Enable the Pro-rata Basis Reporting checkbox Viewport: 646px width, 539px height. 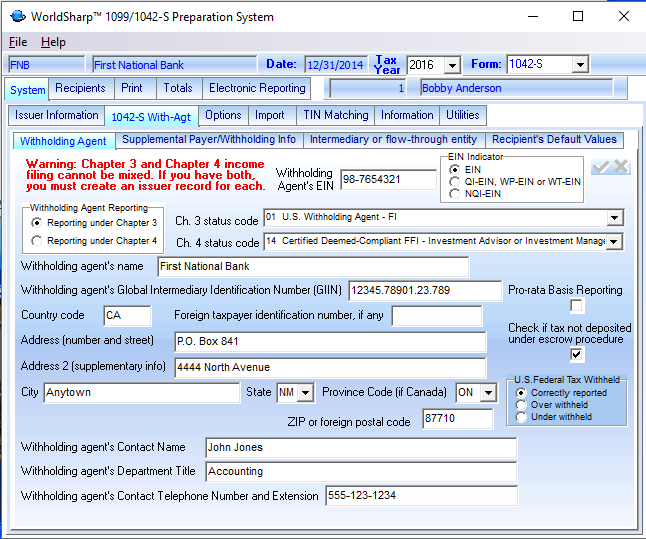pos(576,306)
